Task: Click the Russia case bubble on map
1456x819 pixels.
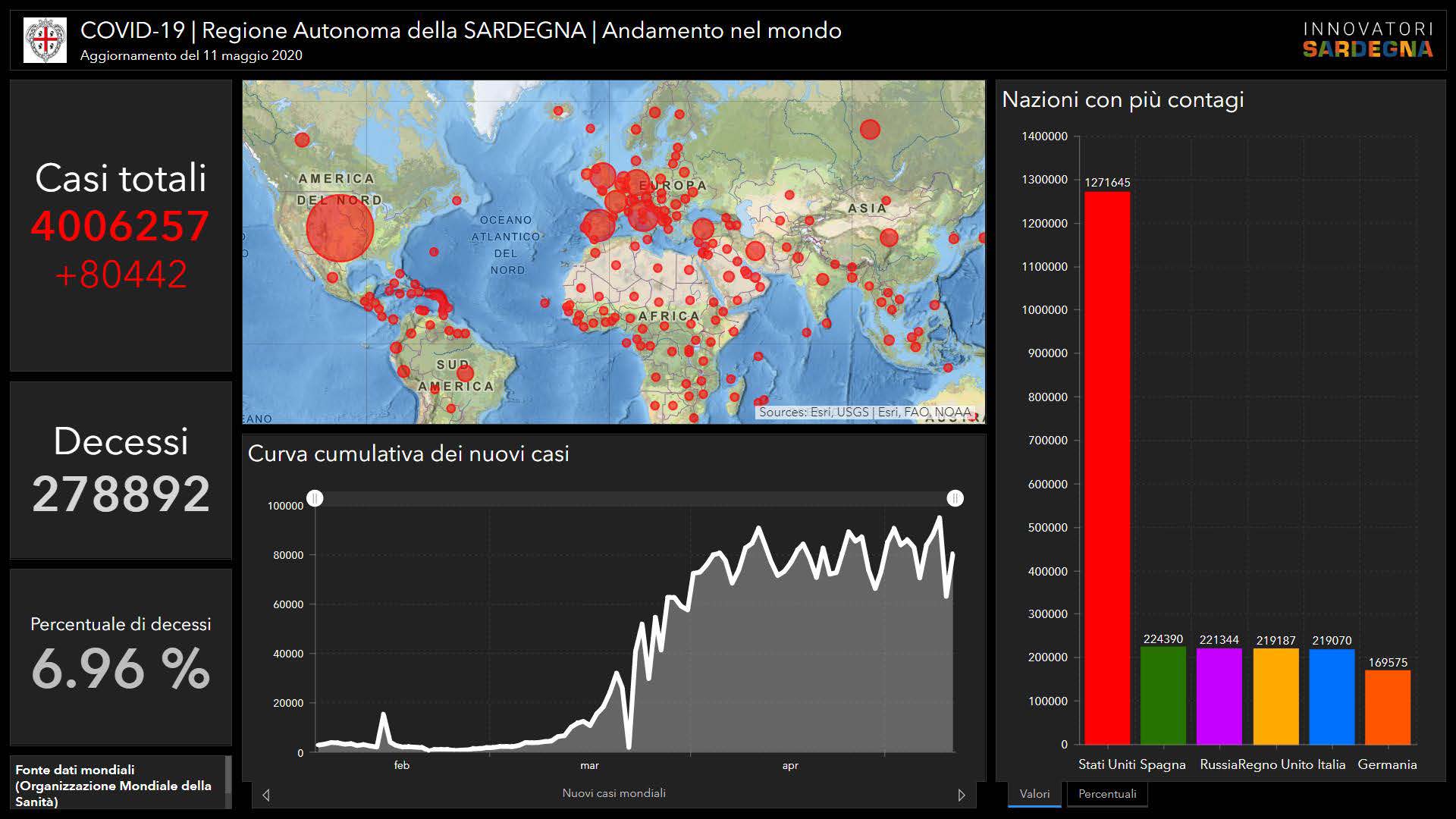Action: [870, 130]
